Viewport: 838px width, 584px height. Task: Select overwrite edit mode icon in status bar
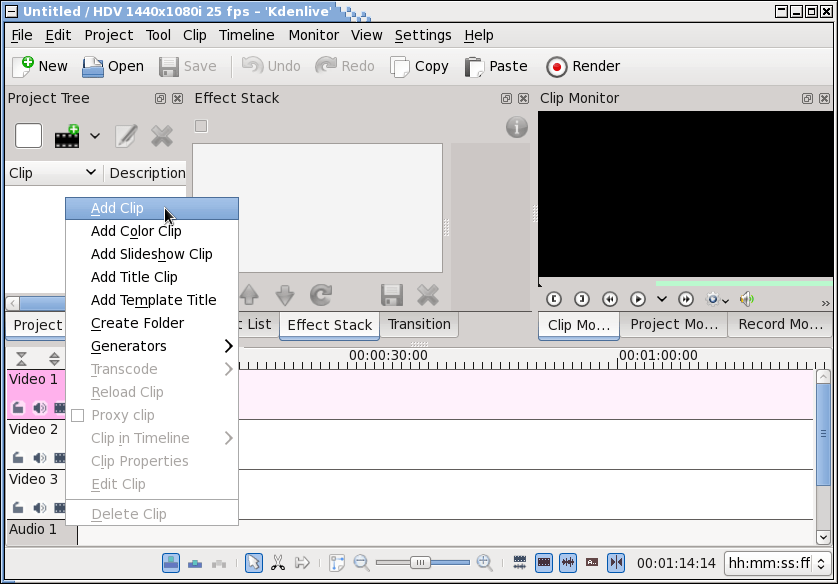[x=195, y=563]
